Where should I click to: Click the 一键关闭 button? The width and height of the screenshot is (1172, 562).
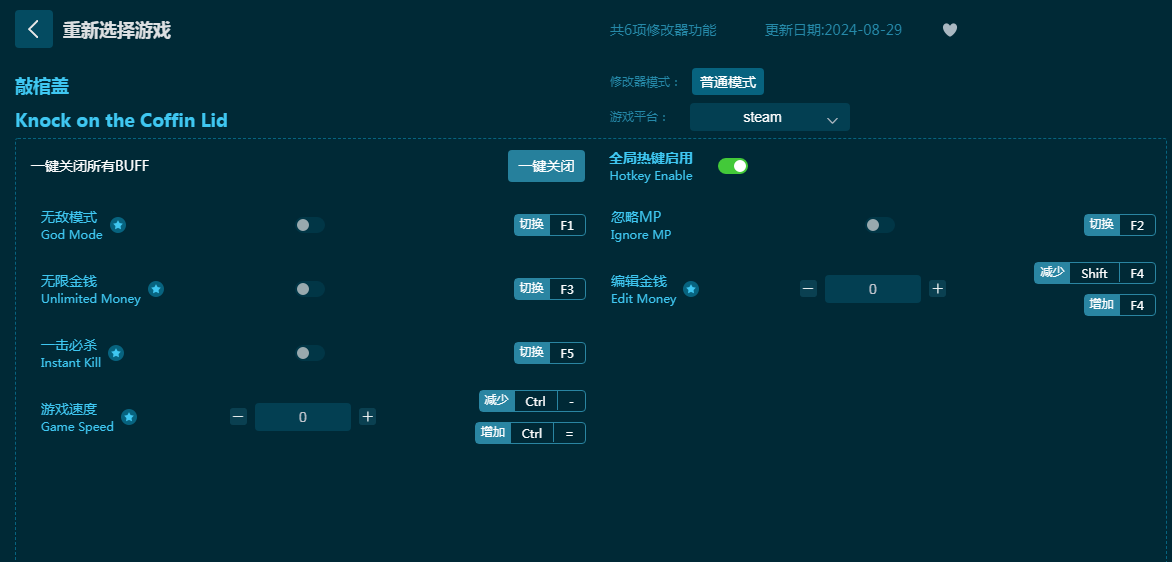[x=546, y=166]
